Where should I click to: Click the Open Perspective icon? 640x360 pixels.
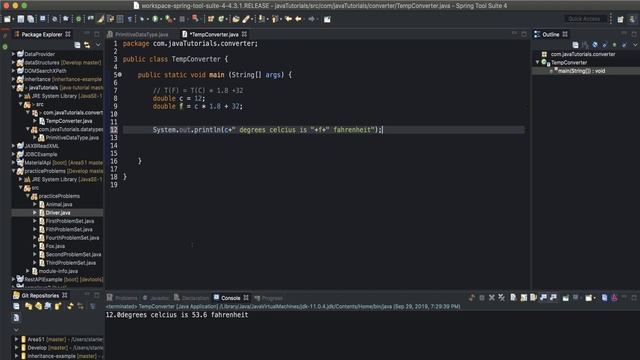620,19
